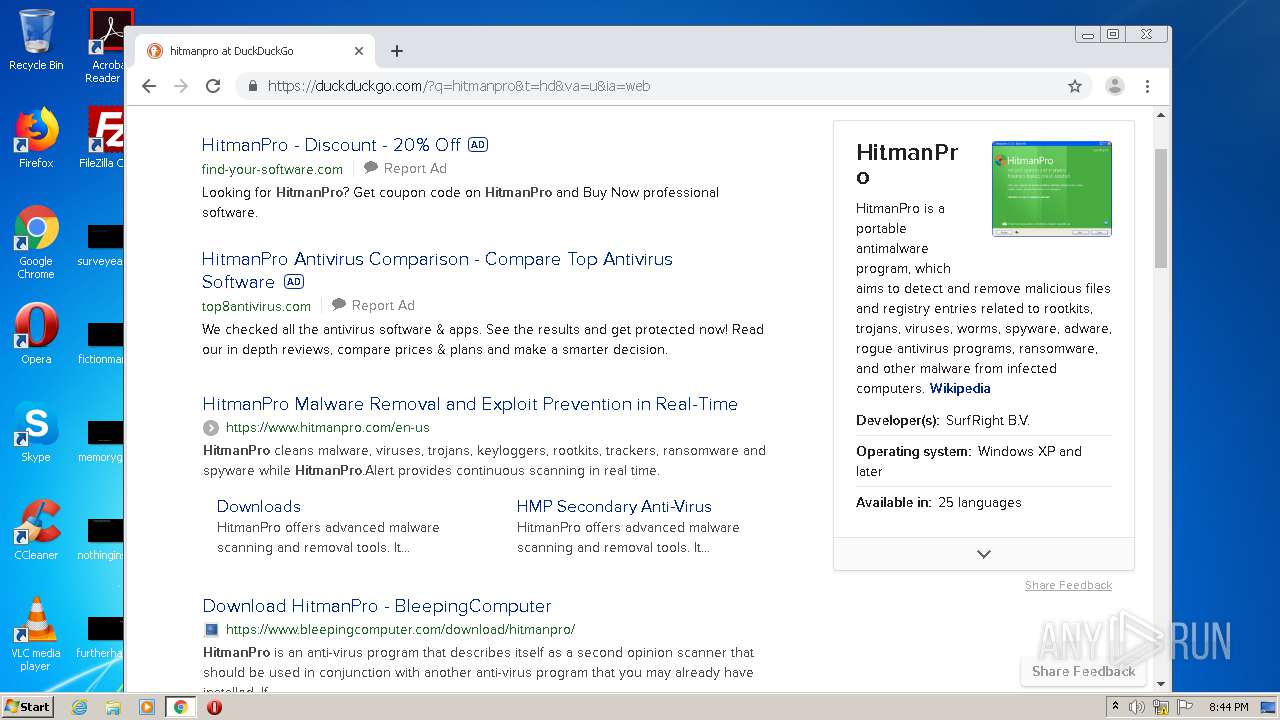Select the CCleaner desktop icon
Viewport: 1280px width, 720px height.
(x=36, y=530)
